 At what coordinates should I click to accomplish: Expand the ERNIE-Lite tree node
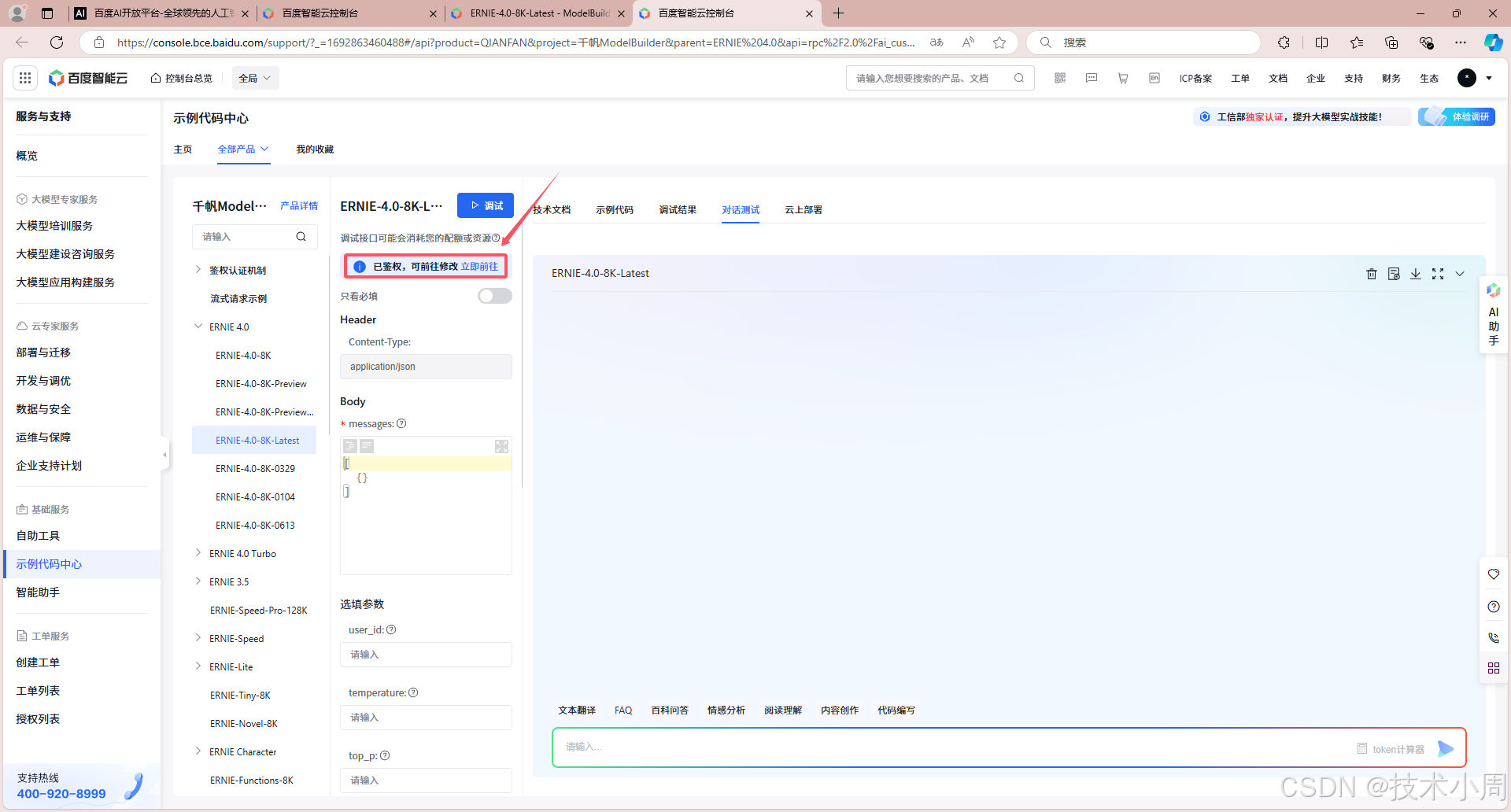coord(198,666)
